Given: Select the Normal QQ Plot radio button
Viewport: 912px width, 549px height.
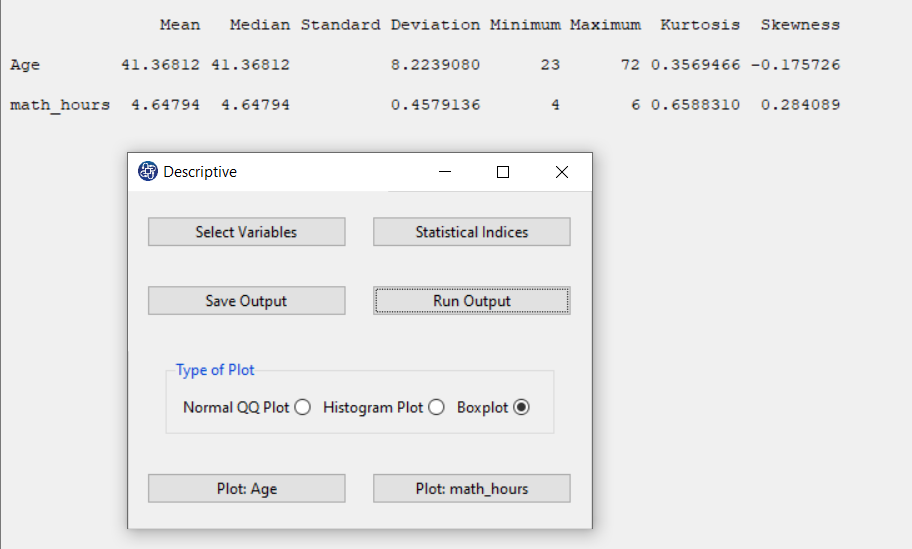Looking at the screenshot, I should [302, 407].
